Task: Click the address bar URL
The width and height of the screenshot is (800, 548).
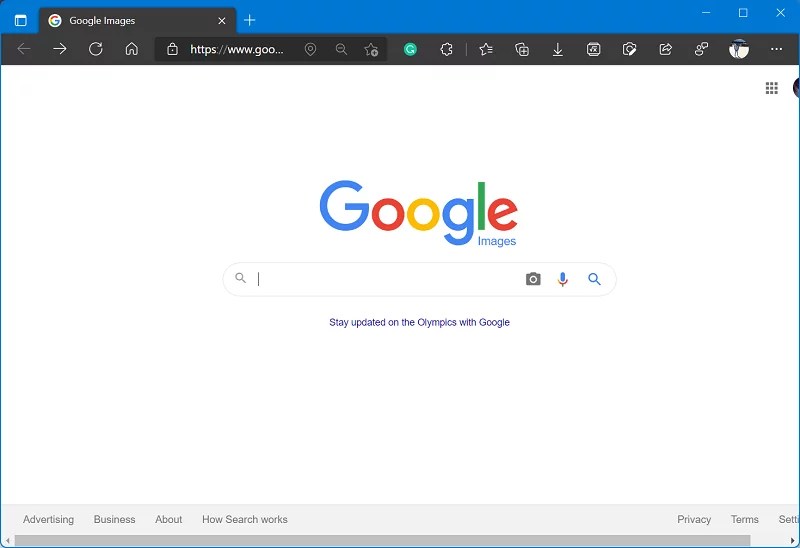Action: point(237,49)
